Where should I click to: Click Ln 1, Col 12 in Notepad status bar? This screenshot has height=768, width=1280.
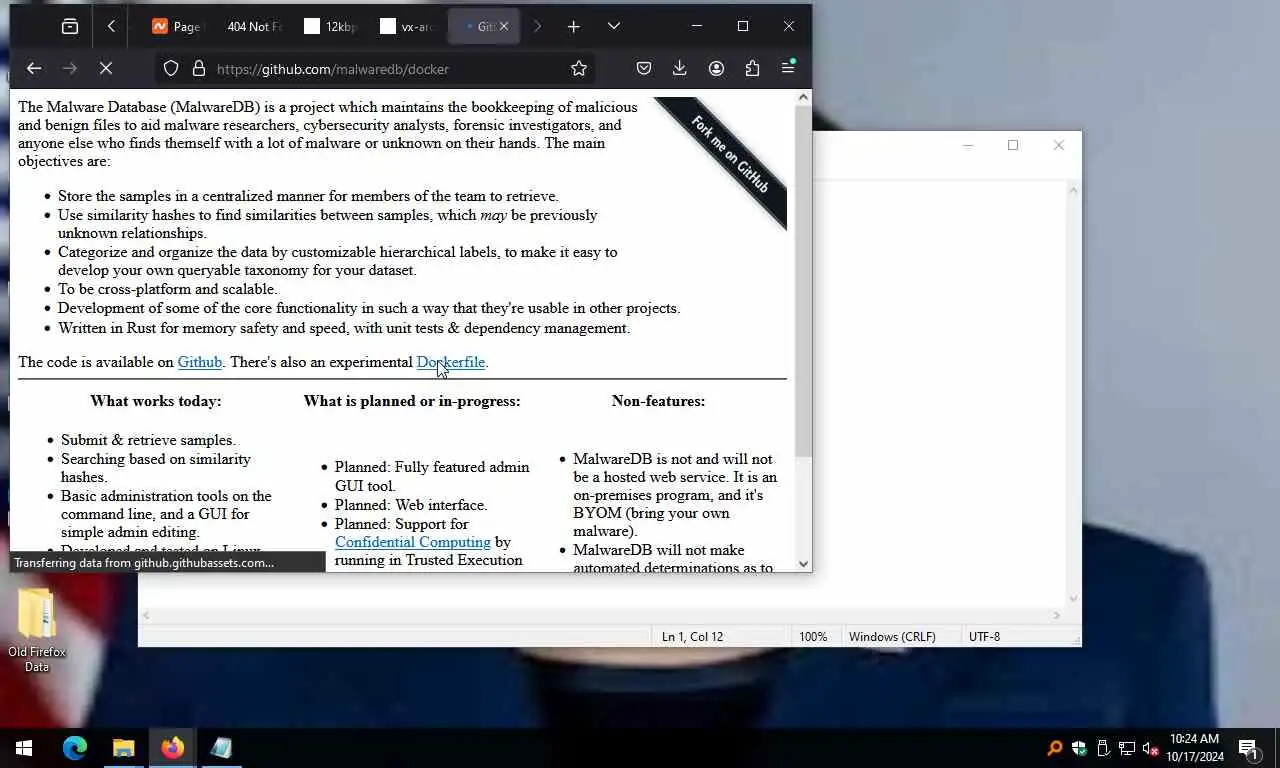692,636
